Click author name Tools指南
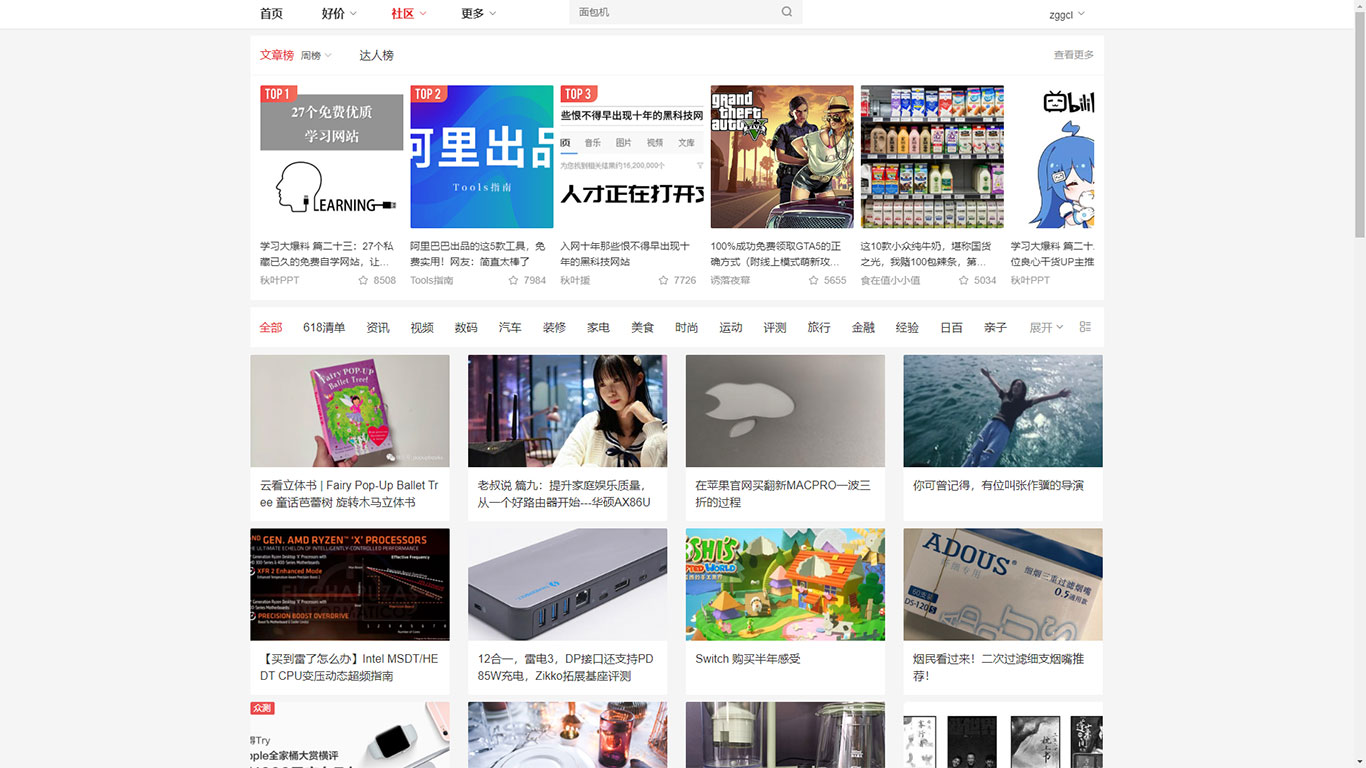 [431, 281]
